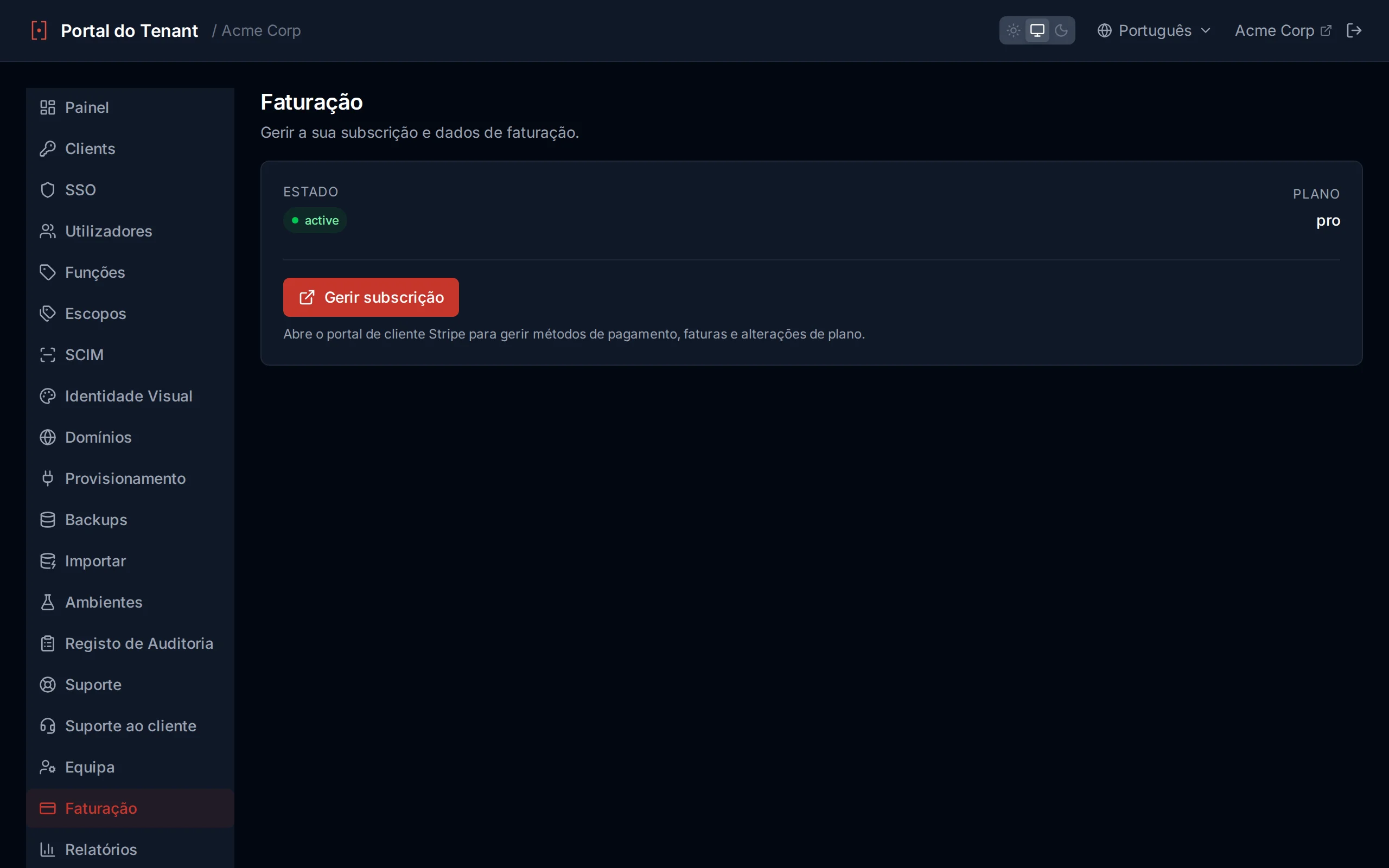Click the Faturação credit card icon
Viewport: 1389px width, 868px height.
coord(48,808)
